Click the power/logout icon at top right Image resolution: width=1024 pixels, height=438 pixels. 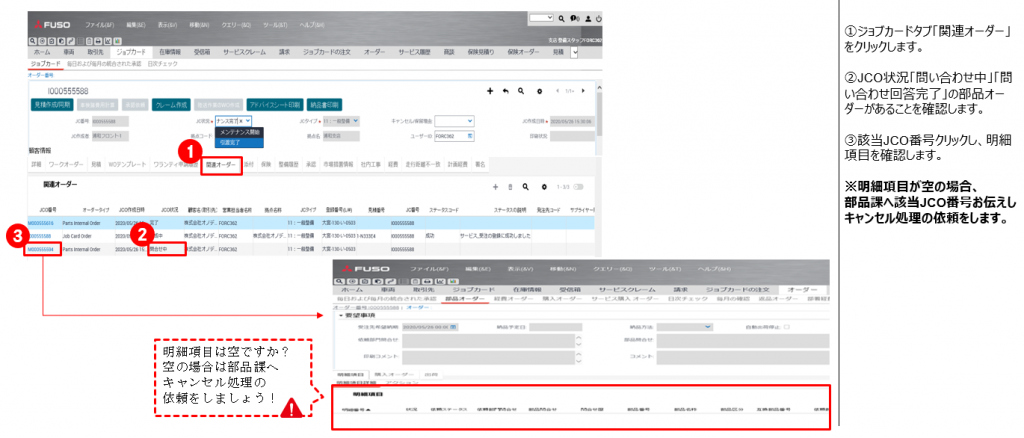(x=598, y=18)
